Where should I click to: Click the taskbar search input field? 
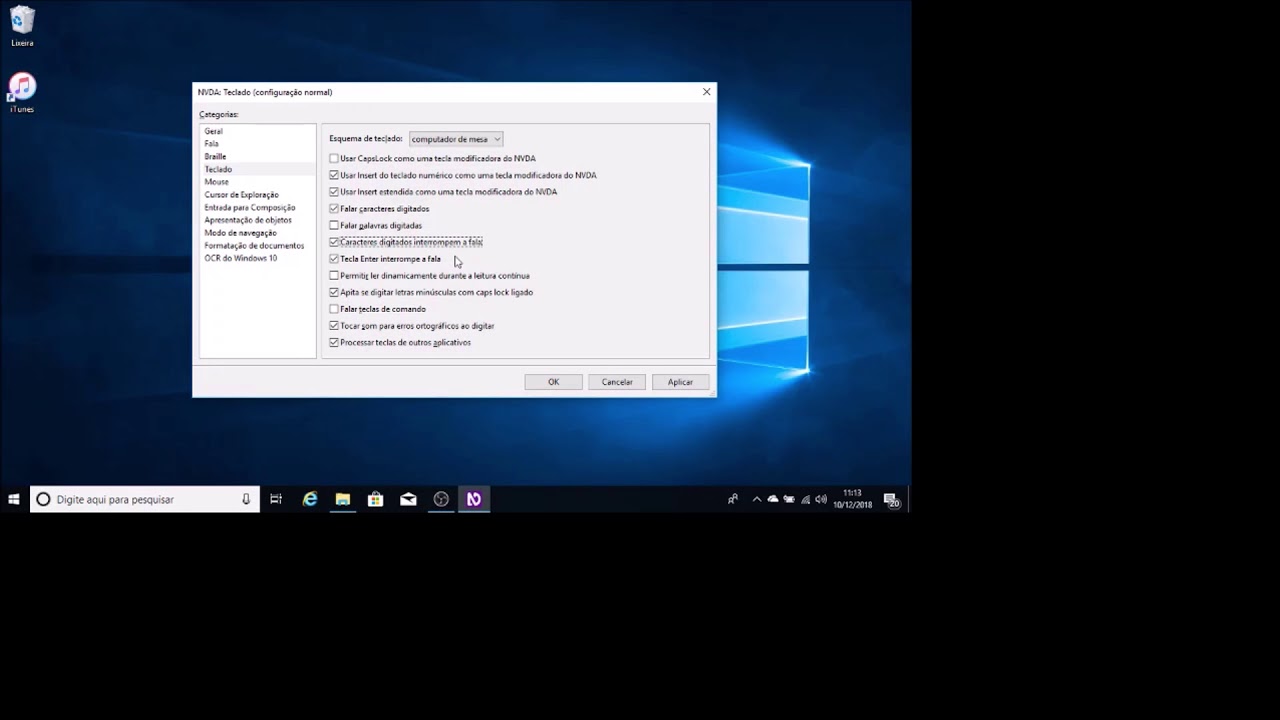pyautogui.click(x=145, y=499)
